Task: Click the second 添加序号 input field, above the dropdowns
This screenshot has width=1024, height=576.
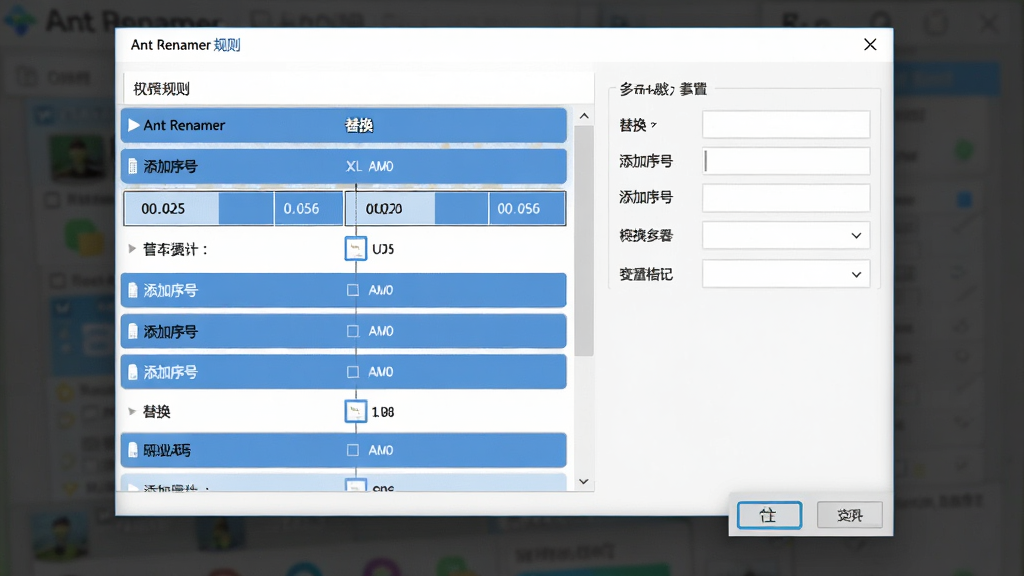Action: [x=786, y=197]
